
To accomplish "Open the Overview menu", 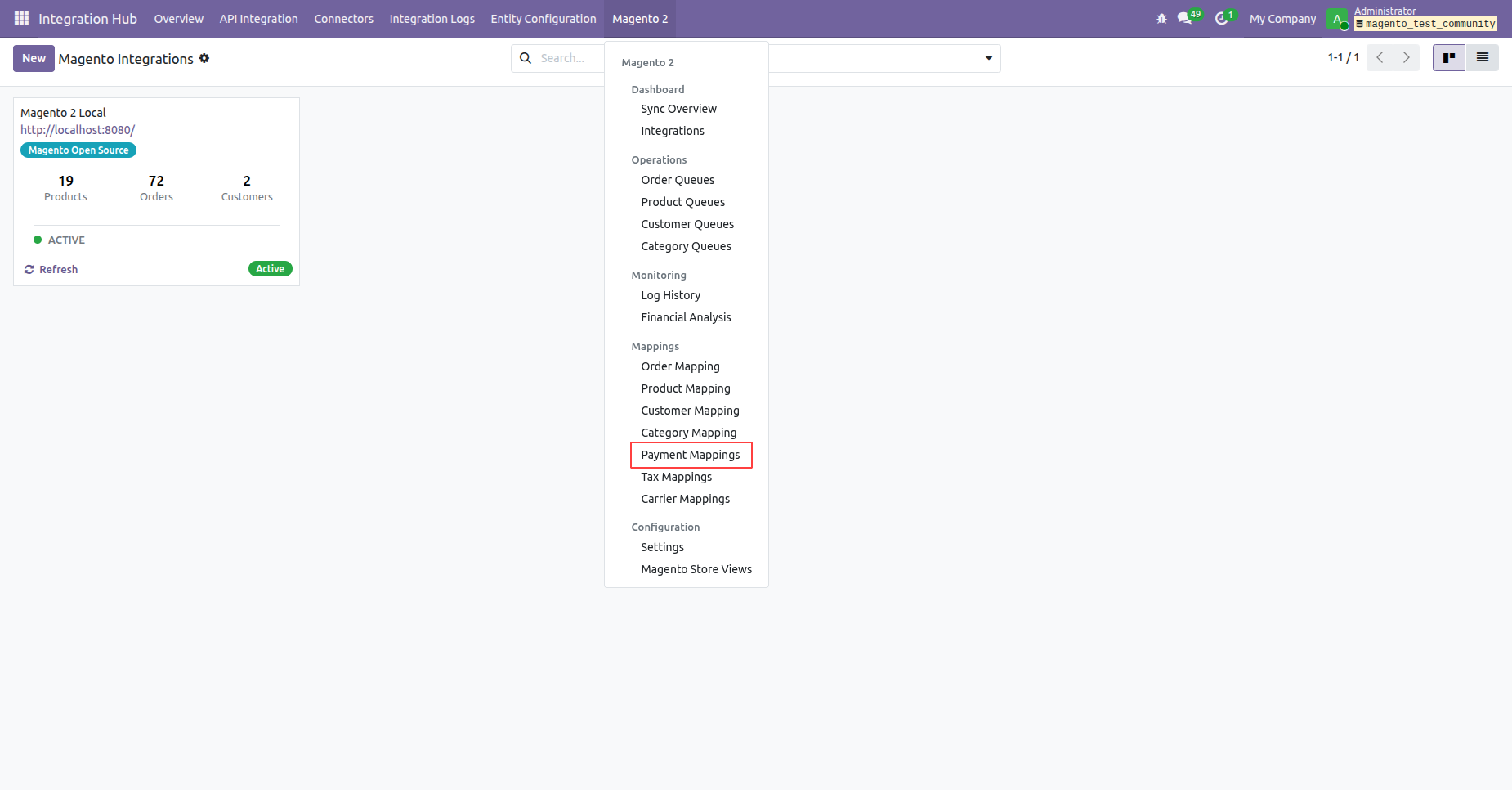I will [179, 19].
